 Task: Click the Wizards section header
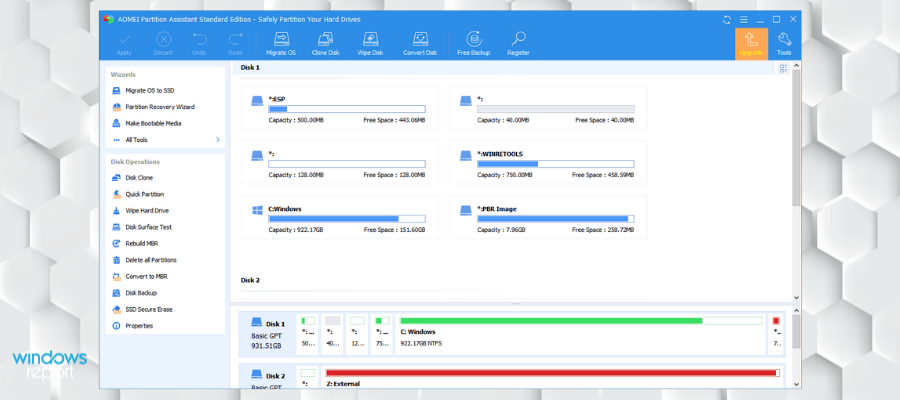[x=123, y=75]
